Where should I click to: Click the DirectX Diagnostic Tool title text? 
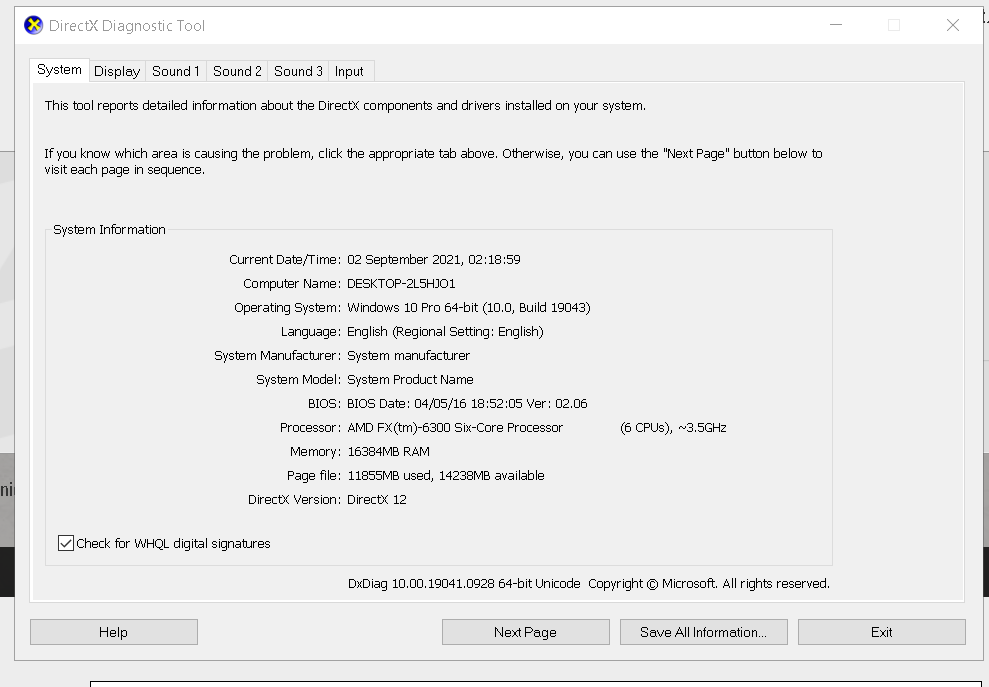[x=127, y=25]
